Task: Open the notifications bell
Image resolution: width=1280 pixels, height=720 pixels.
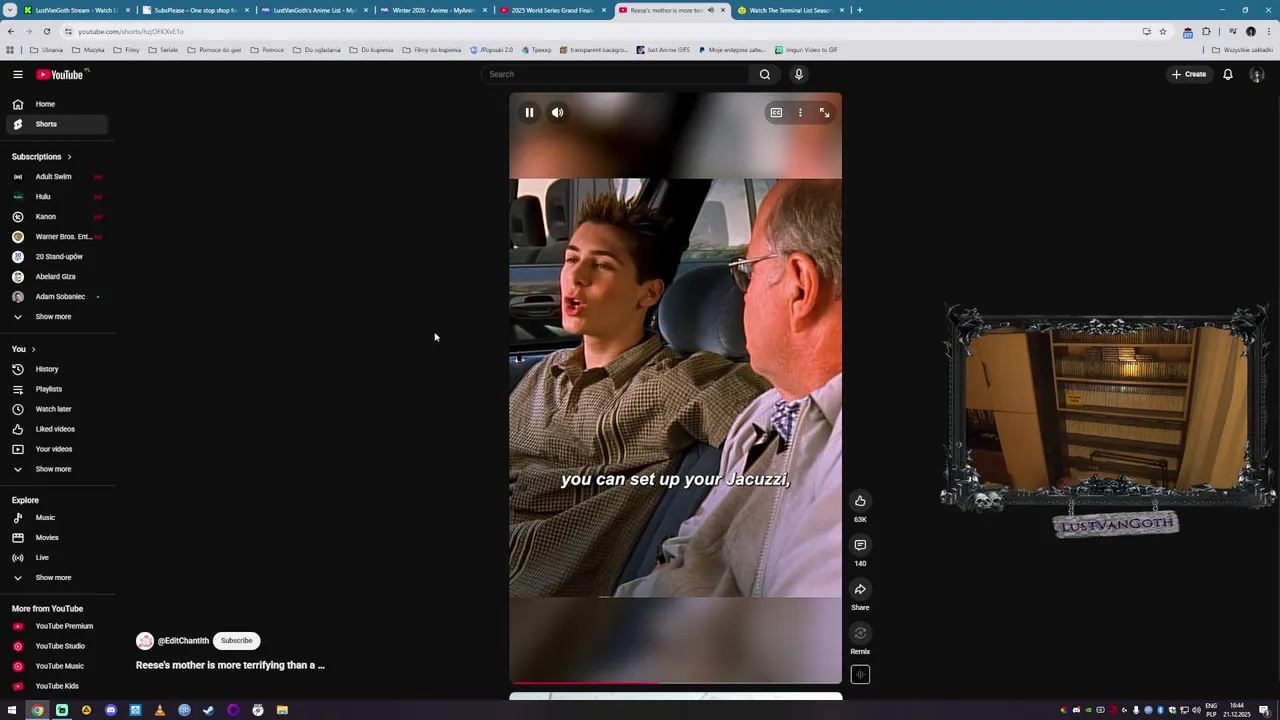Action: pyautogui.click(x=1227, y=74)
